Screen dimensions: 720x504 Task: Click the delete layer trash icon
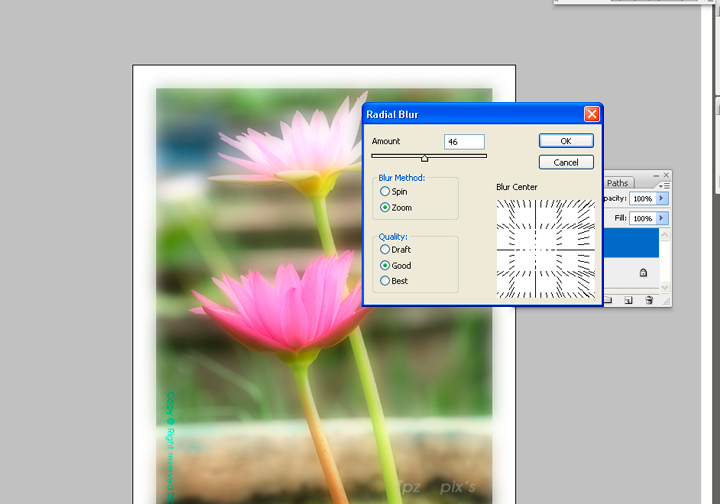click(649, 300)
